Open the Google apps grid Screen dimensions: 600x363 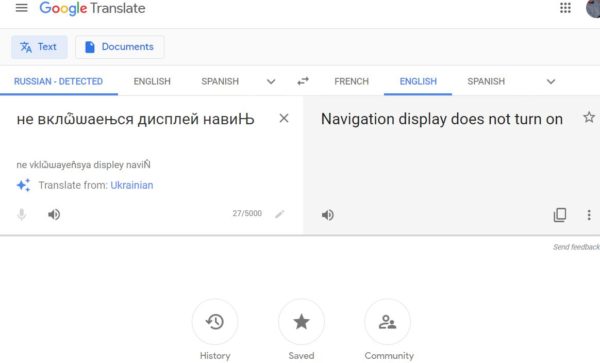(565, 8)
